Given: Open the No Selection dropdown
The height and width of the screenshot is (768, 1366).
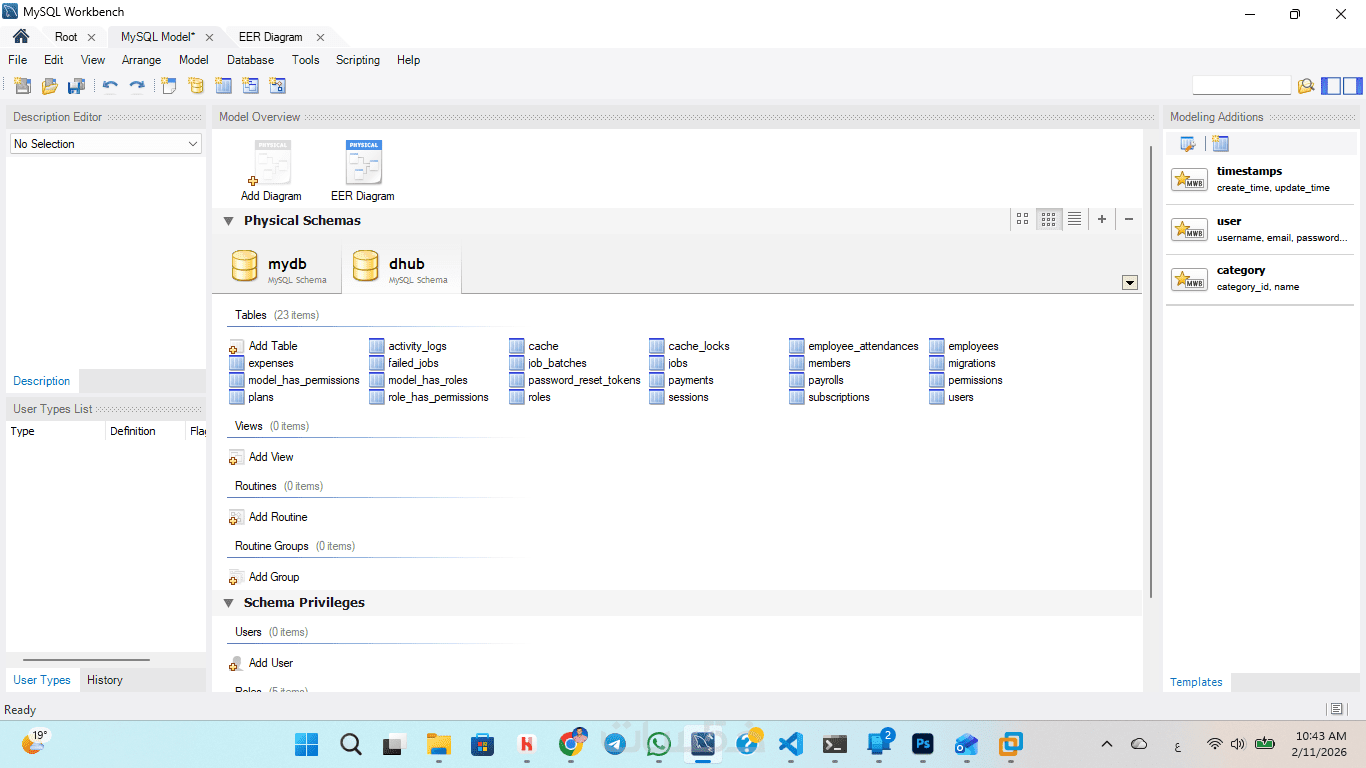Looking at the screenshot, I should (x=106, y=144).
